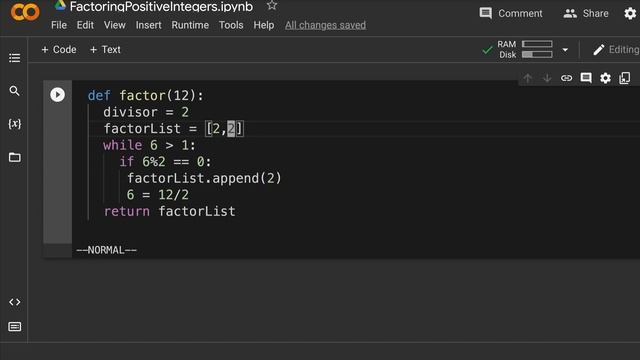The image size is (640, 360).
Task: Click the text 'def factor(12):'
Action: click(145, 96)
